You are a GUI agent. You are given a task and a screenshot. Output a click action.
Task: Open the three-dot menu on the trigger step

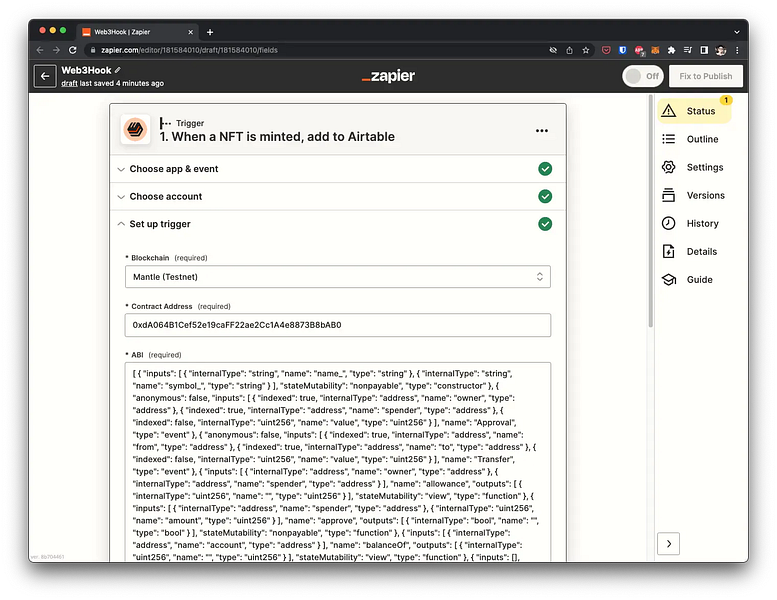[542, 131]
